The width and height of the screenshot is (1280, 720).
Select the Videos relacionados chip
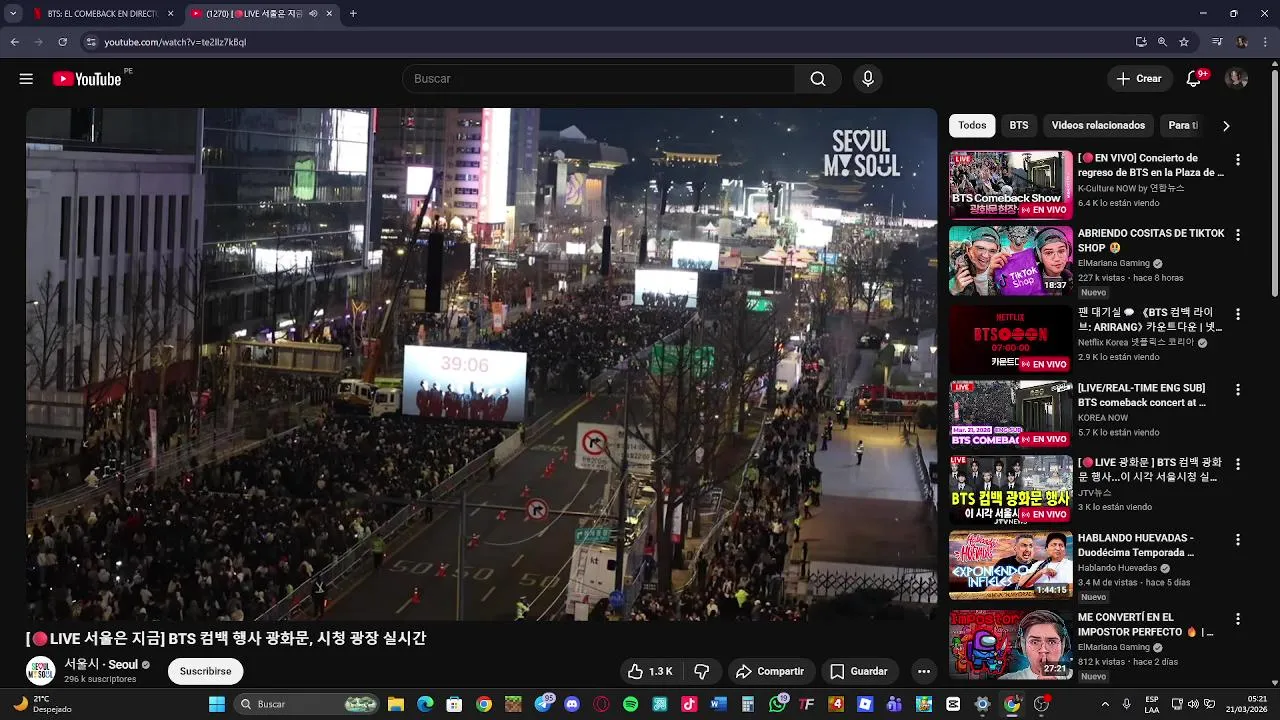point(1098,125)
